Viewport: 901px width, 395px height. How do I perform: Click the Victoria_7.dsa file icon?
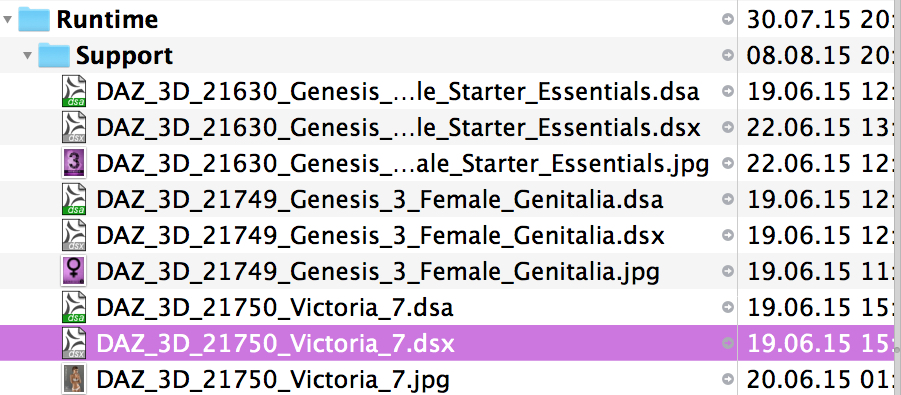74,307
